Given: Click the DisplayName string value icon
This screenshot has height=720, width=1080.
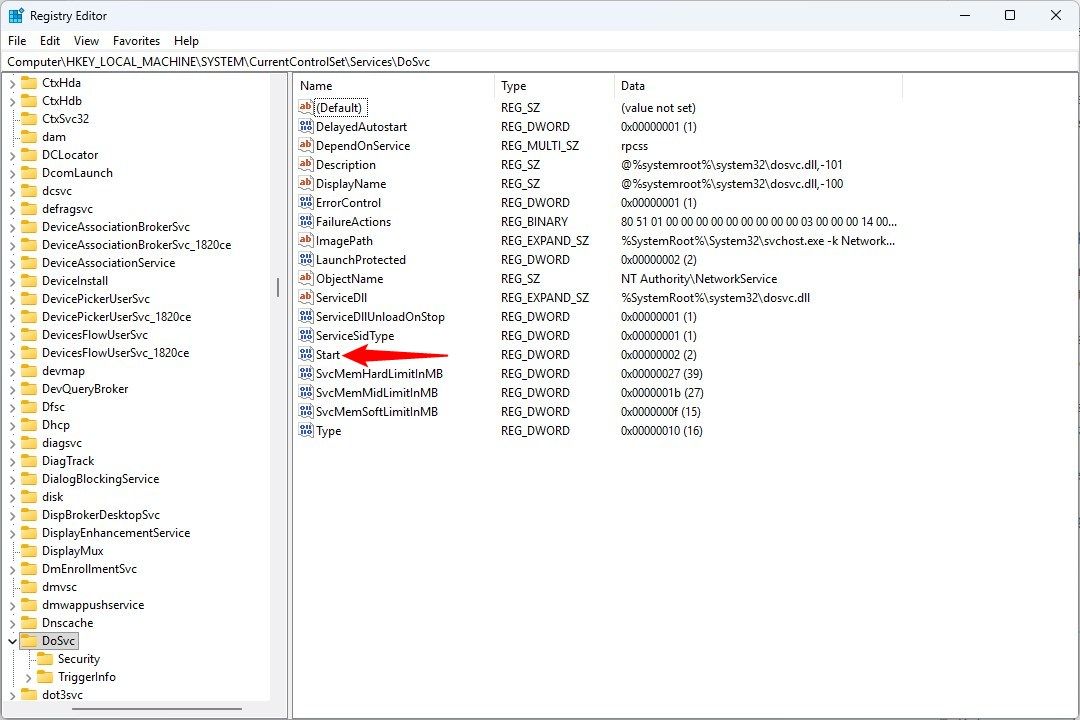Looking at the screenshot, I should (306, 183).
